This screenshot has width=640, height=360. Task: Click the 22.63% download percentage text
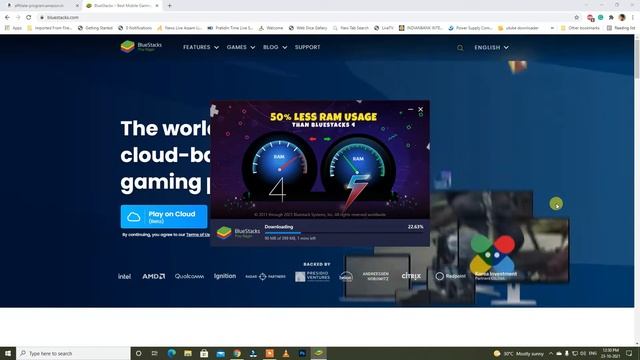(x=416, y=227)
